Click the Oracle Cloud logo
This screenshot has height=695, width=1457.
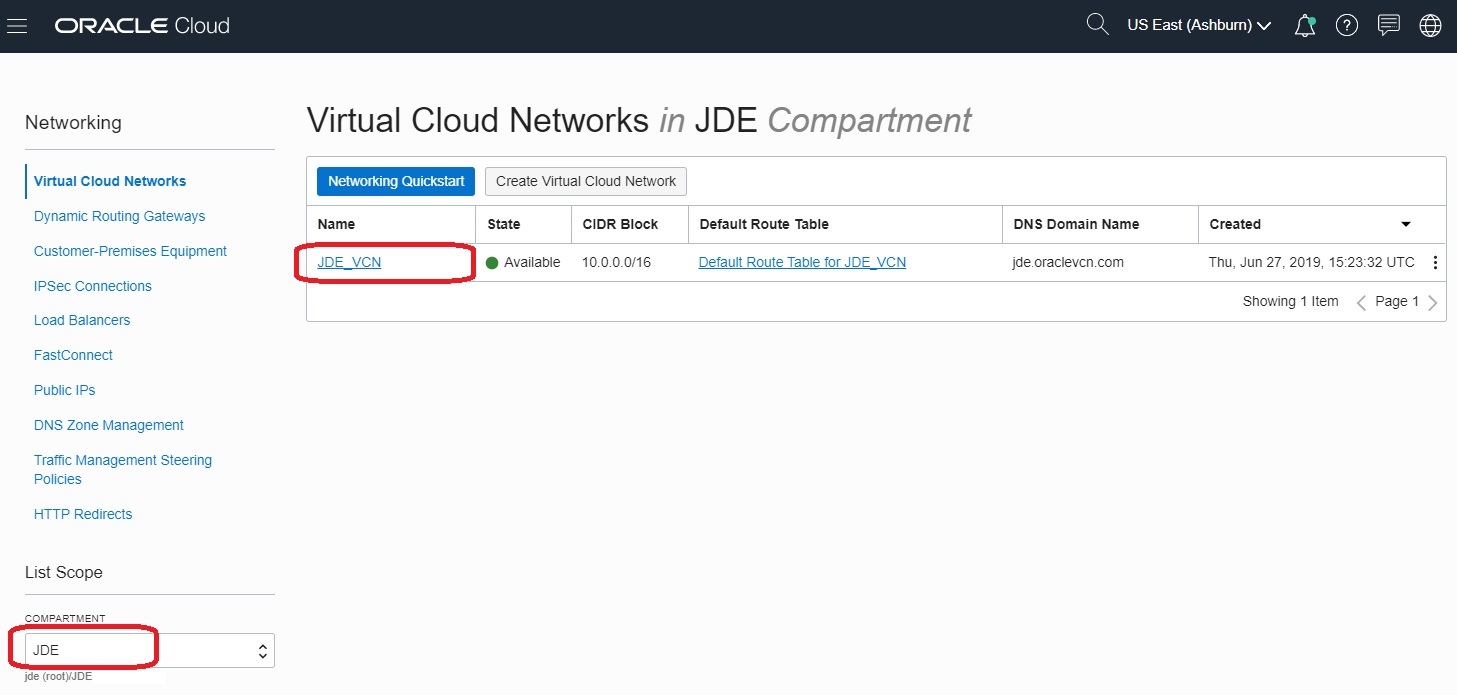coord(142,25)
